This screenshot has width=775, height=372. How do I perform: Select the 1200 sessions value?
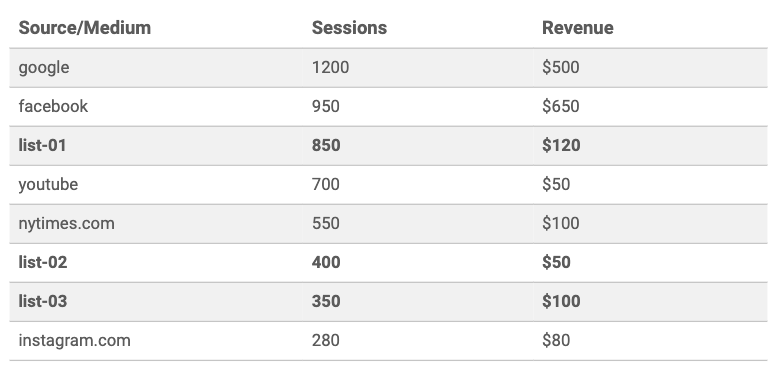click(330, 67)
